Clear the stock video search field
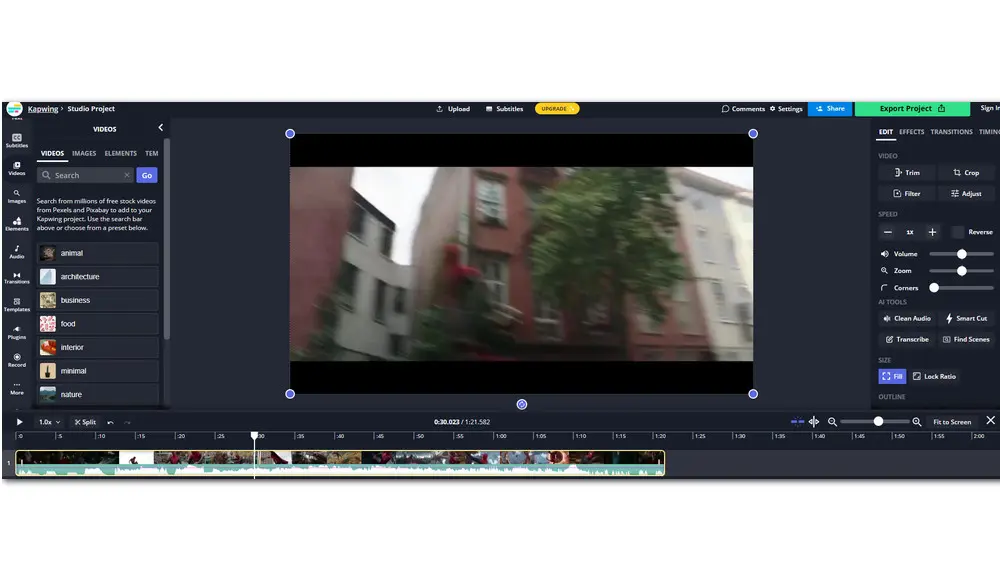The width and height of the screenshot is (1000, 580). [x=127, y=175]
